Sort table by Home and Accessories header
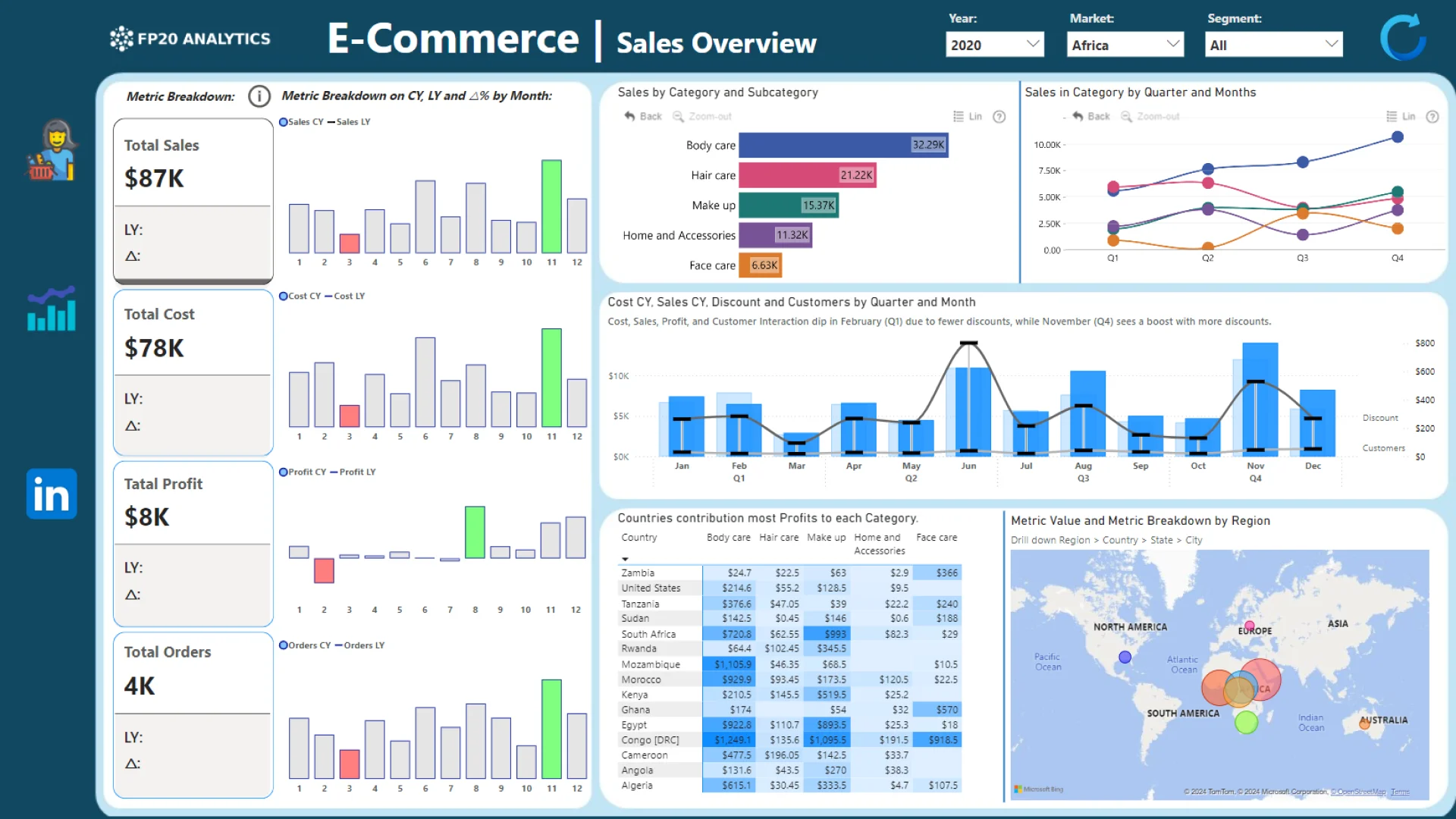Screen dimensions: 1456x819 tap(879, 544)
